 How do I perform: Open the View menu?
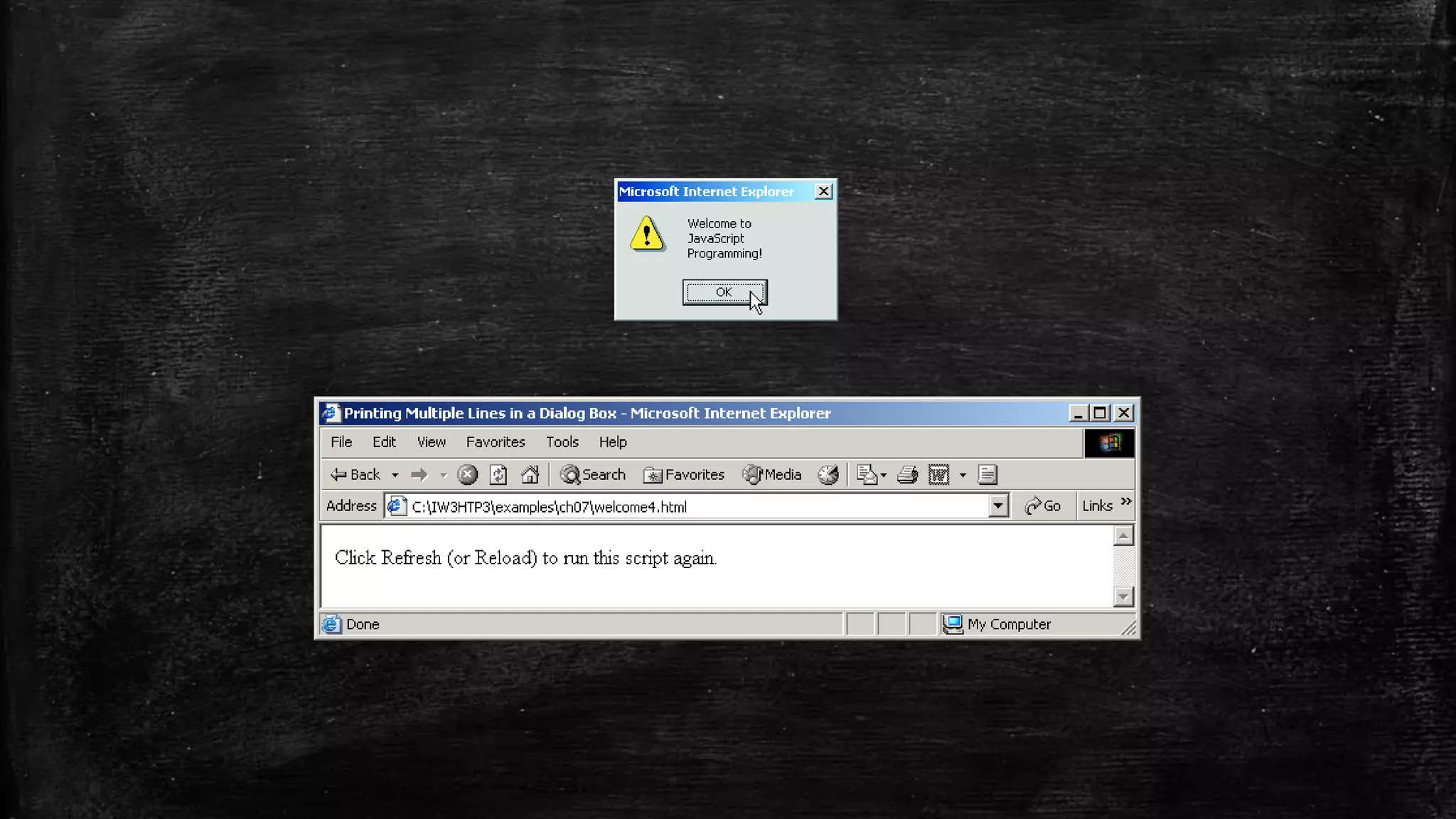431,442
